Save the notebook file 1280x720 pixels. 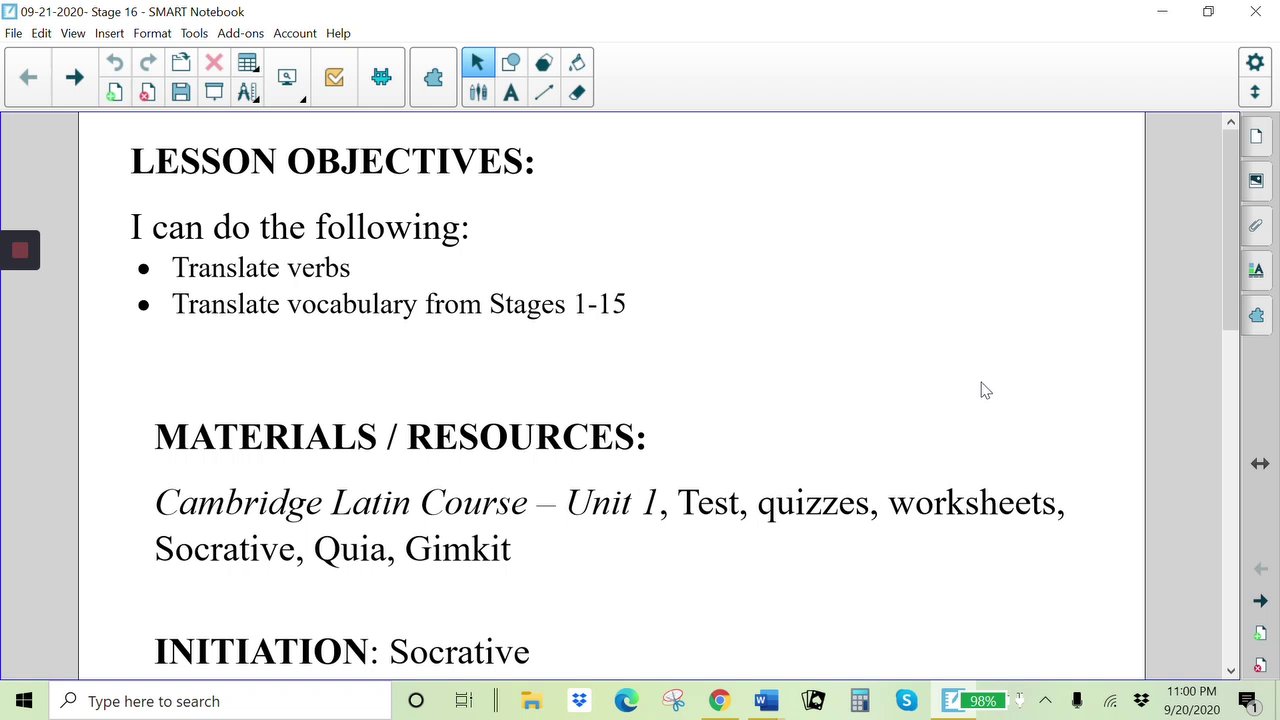(x=181, y=93)
